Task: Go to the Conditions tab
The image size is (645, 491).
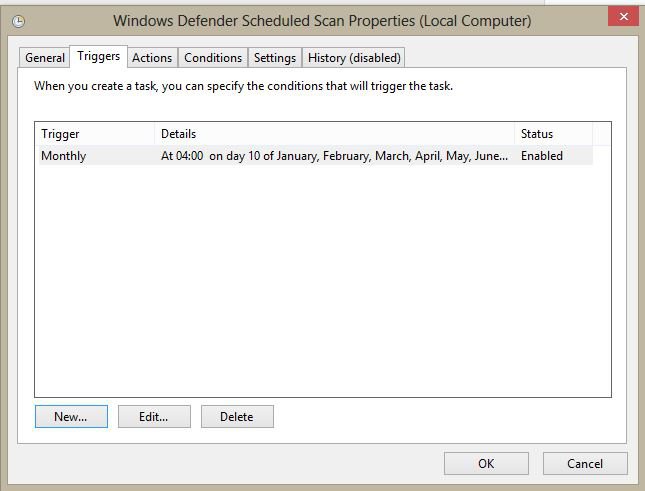Action: (213, 58)
